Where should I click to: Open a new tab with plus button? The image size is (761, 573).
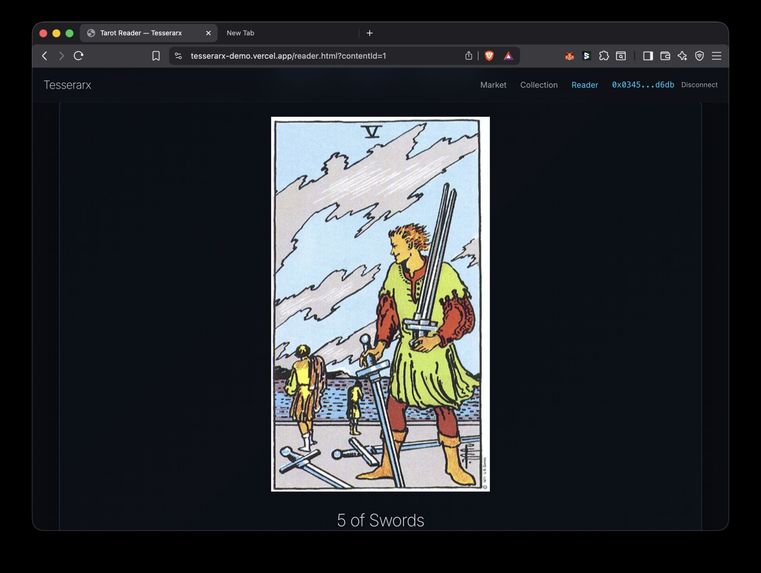tap(369, 33)
